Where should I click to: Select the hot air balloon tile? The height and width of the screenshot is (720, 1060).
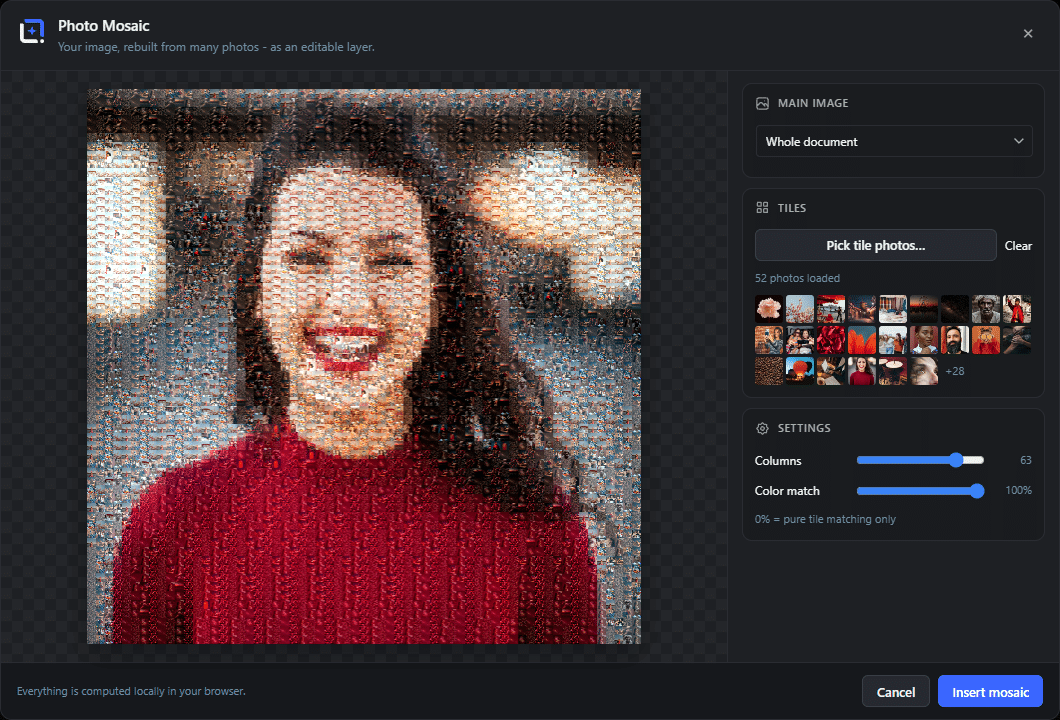coord(800,371)
